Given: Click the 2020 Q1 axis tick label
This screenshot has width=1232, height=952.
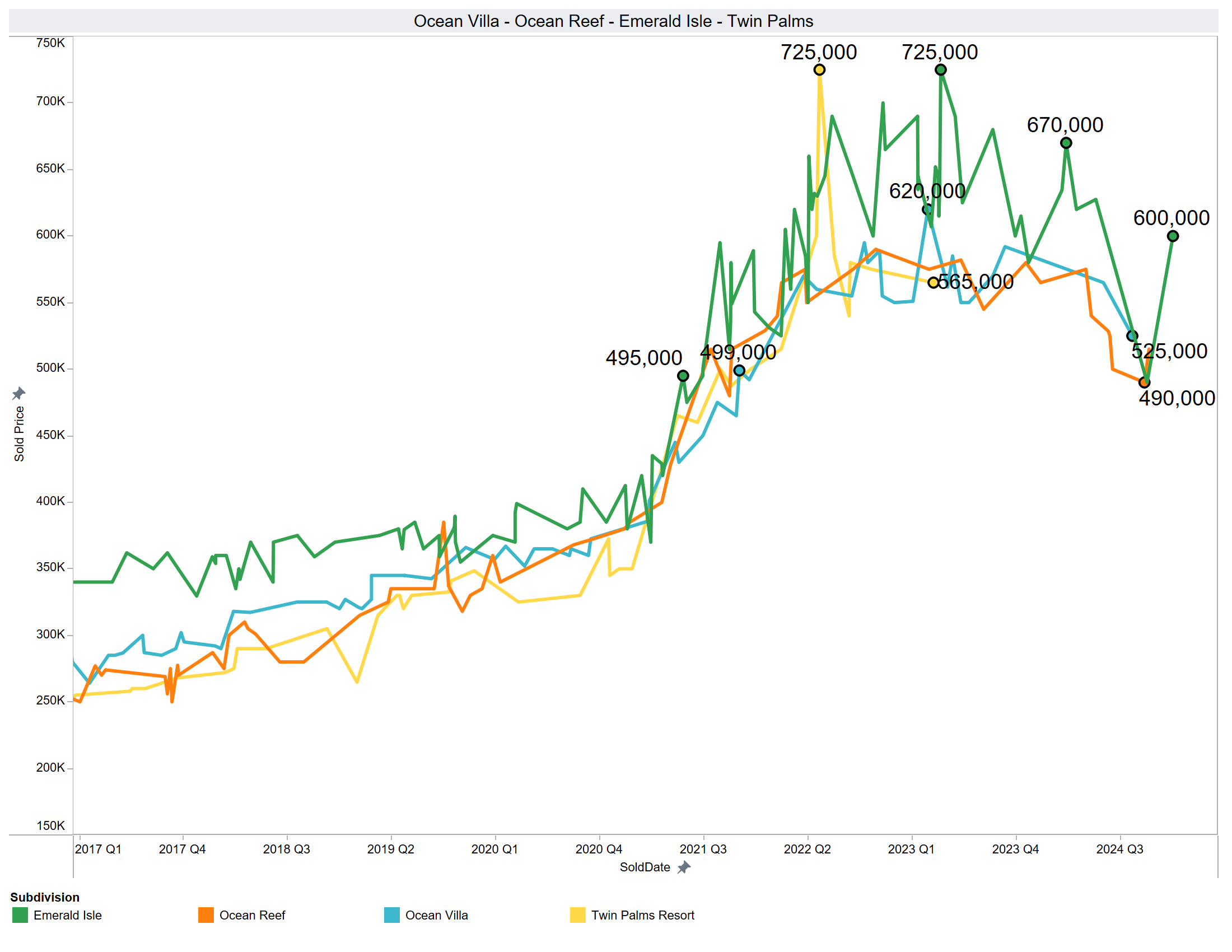Looking at the screenshot, I should [494, 850].
